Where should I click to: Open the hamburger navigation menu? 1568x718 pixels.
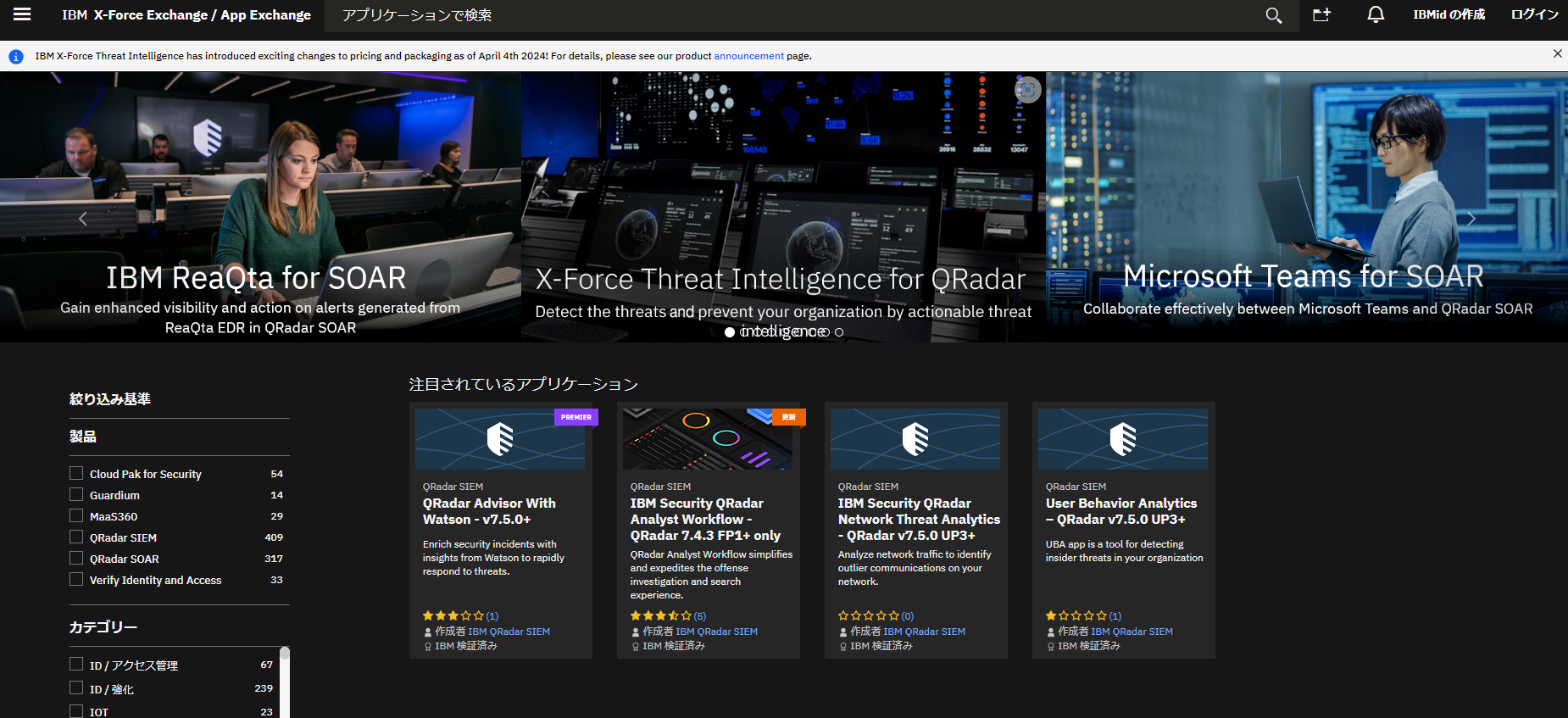click(x=22, y=14)
